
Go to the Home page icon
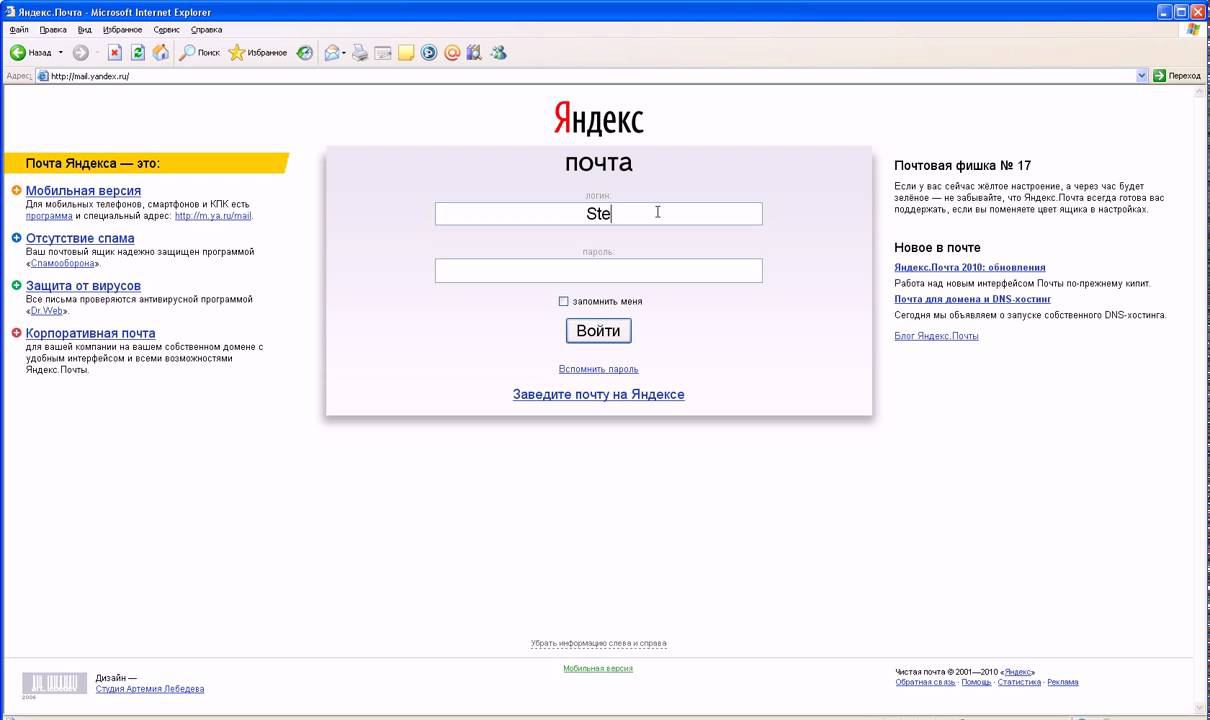[x=160, y=53]
